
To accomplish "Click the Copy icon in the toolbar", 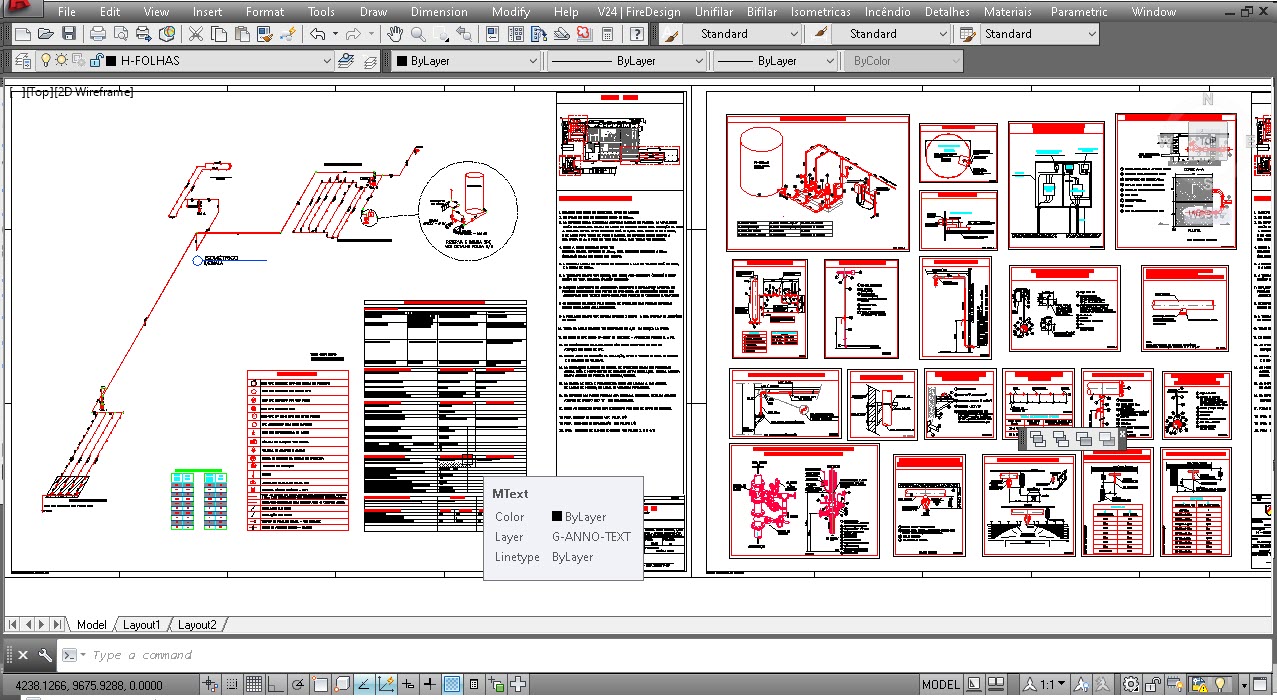I will coord(219,34).
